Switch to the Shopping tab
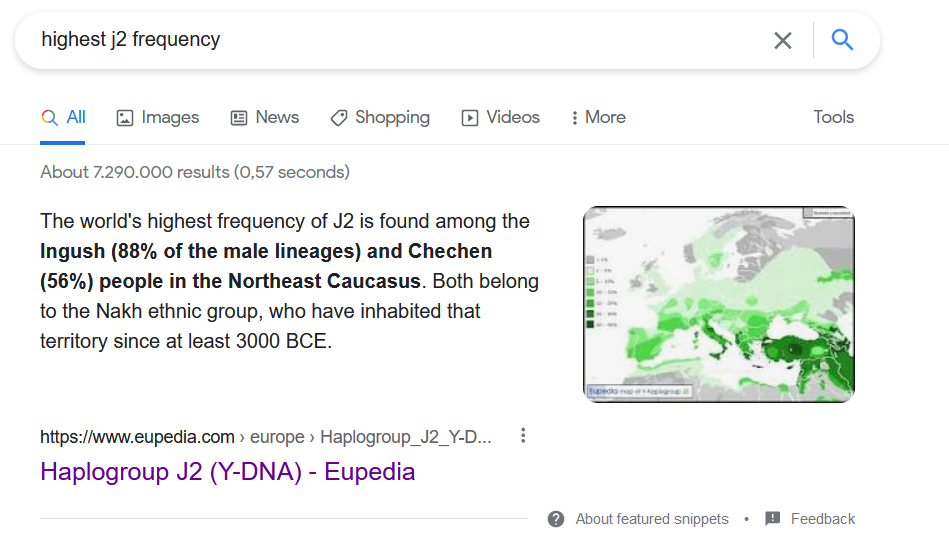 point(392,118)
